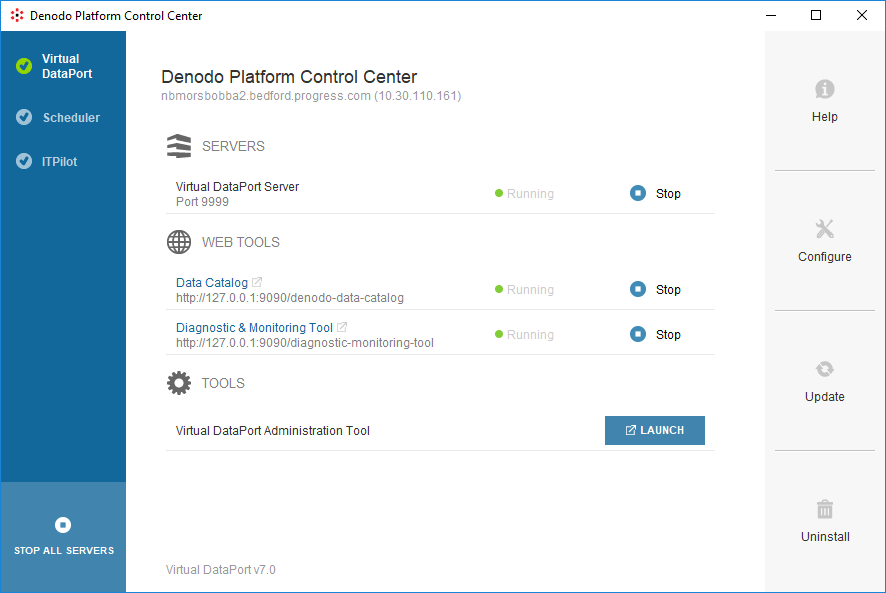
Task: Open the ITPilot tab
Action: [59, 162]
